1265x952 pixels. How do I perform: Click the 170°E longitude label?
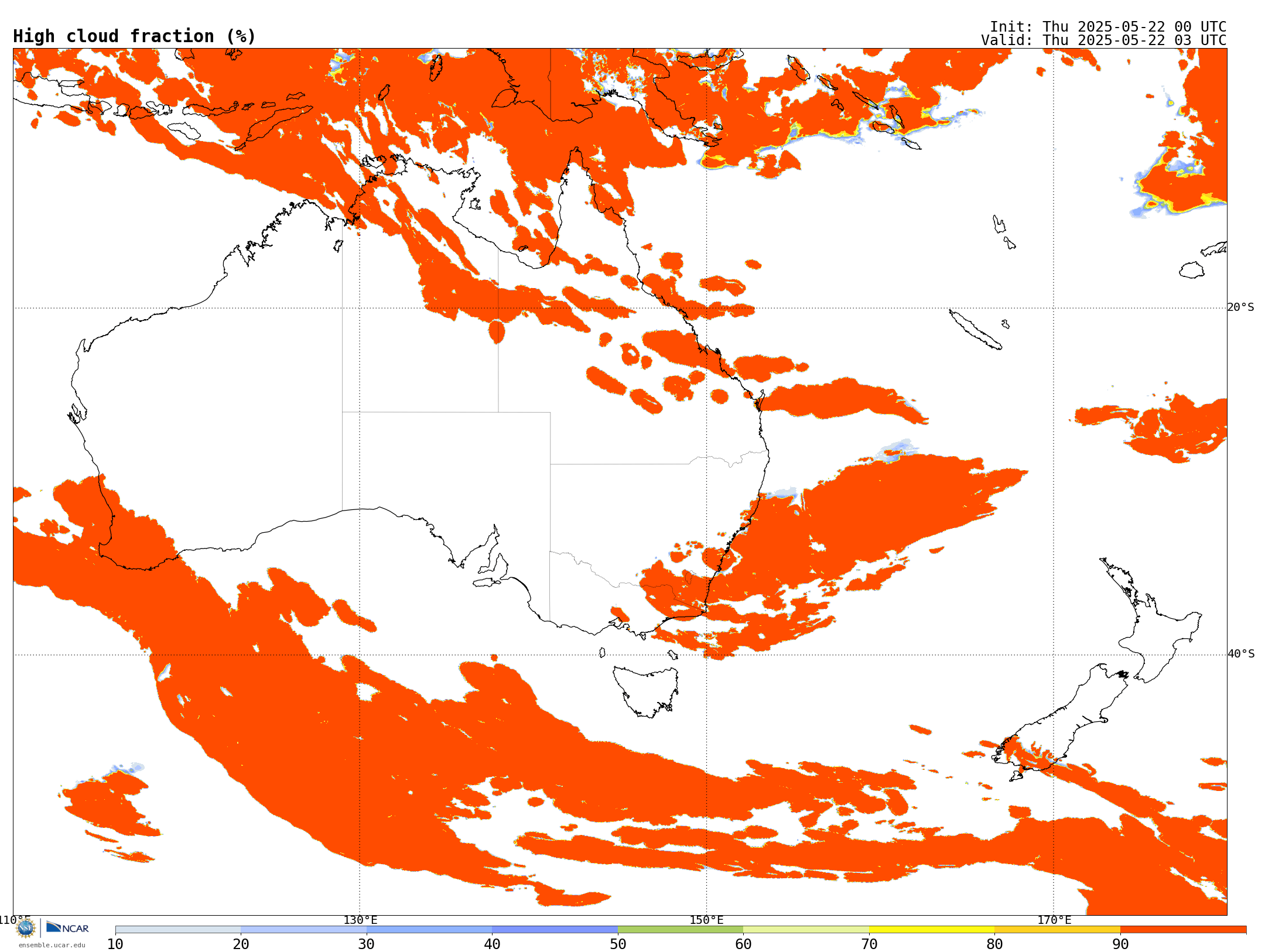[1054, 920]
